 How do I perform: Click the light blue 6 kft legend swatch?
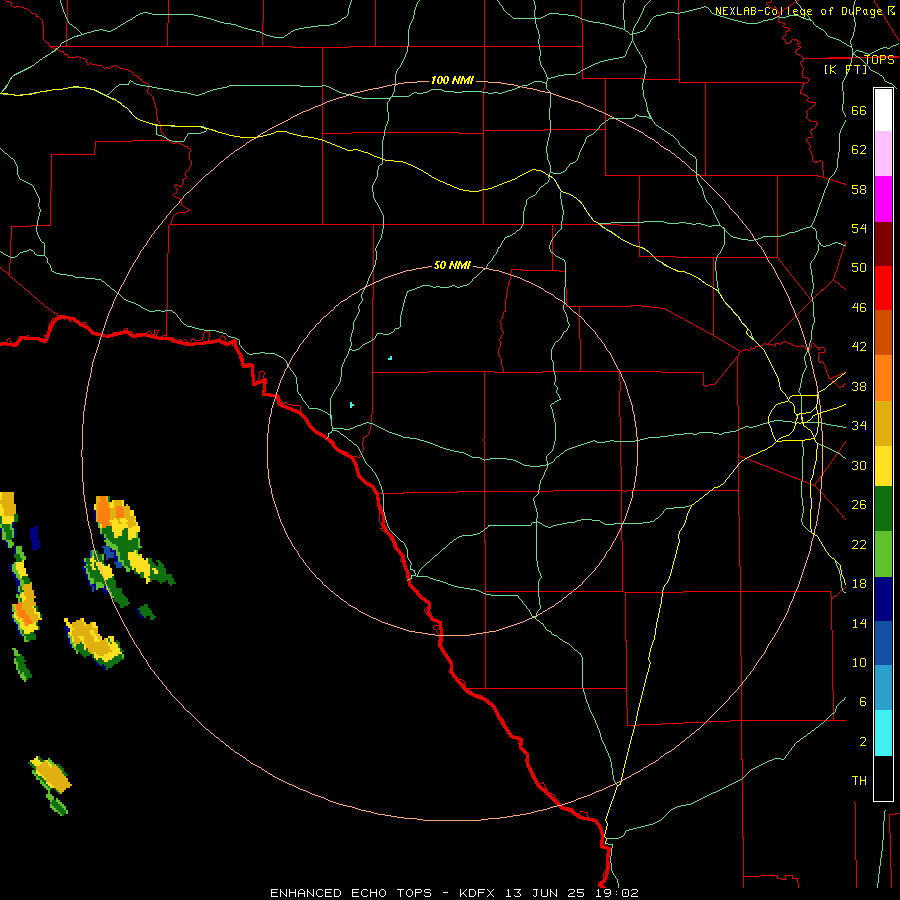pyautogui.click(x=883, y=688)
